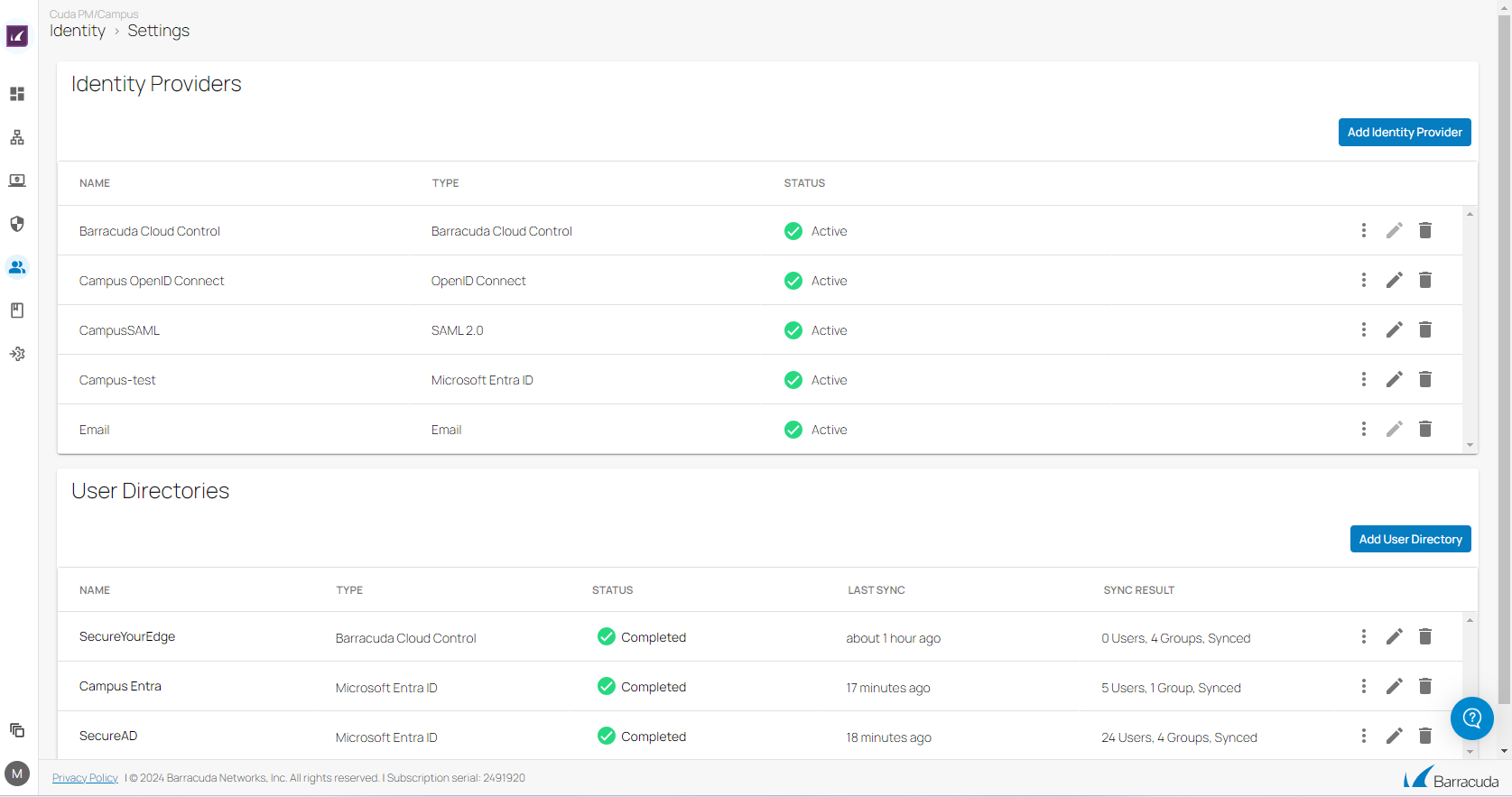
Task: Open more options for Campus Entra directory
Action: tap(1364, 686)
